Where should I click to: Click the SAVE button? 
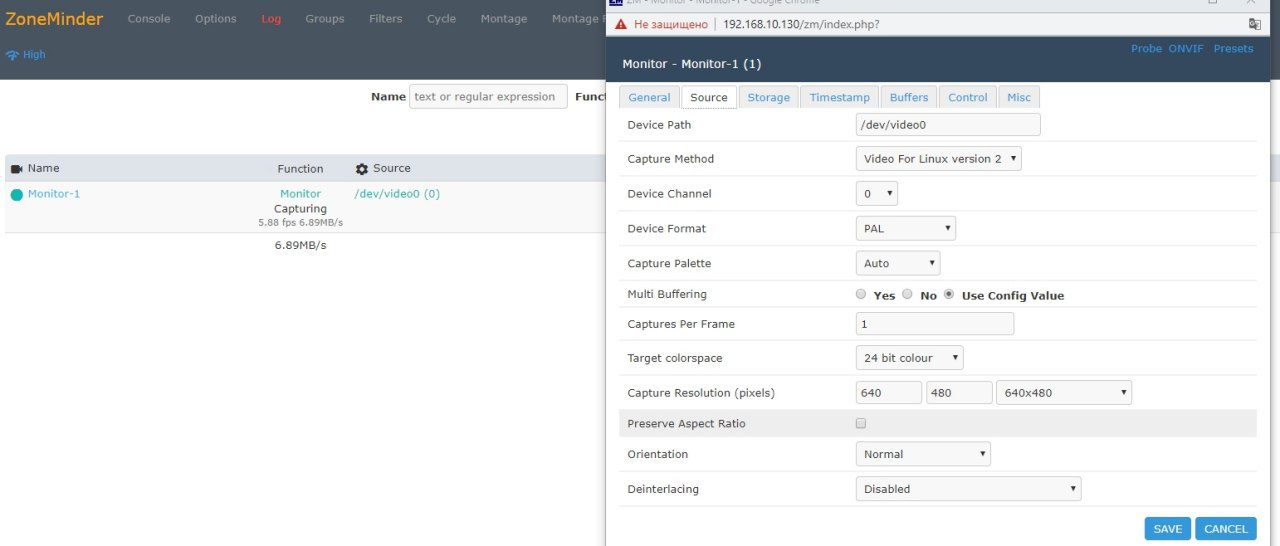tap(1167, 529)
